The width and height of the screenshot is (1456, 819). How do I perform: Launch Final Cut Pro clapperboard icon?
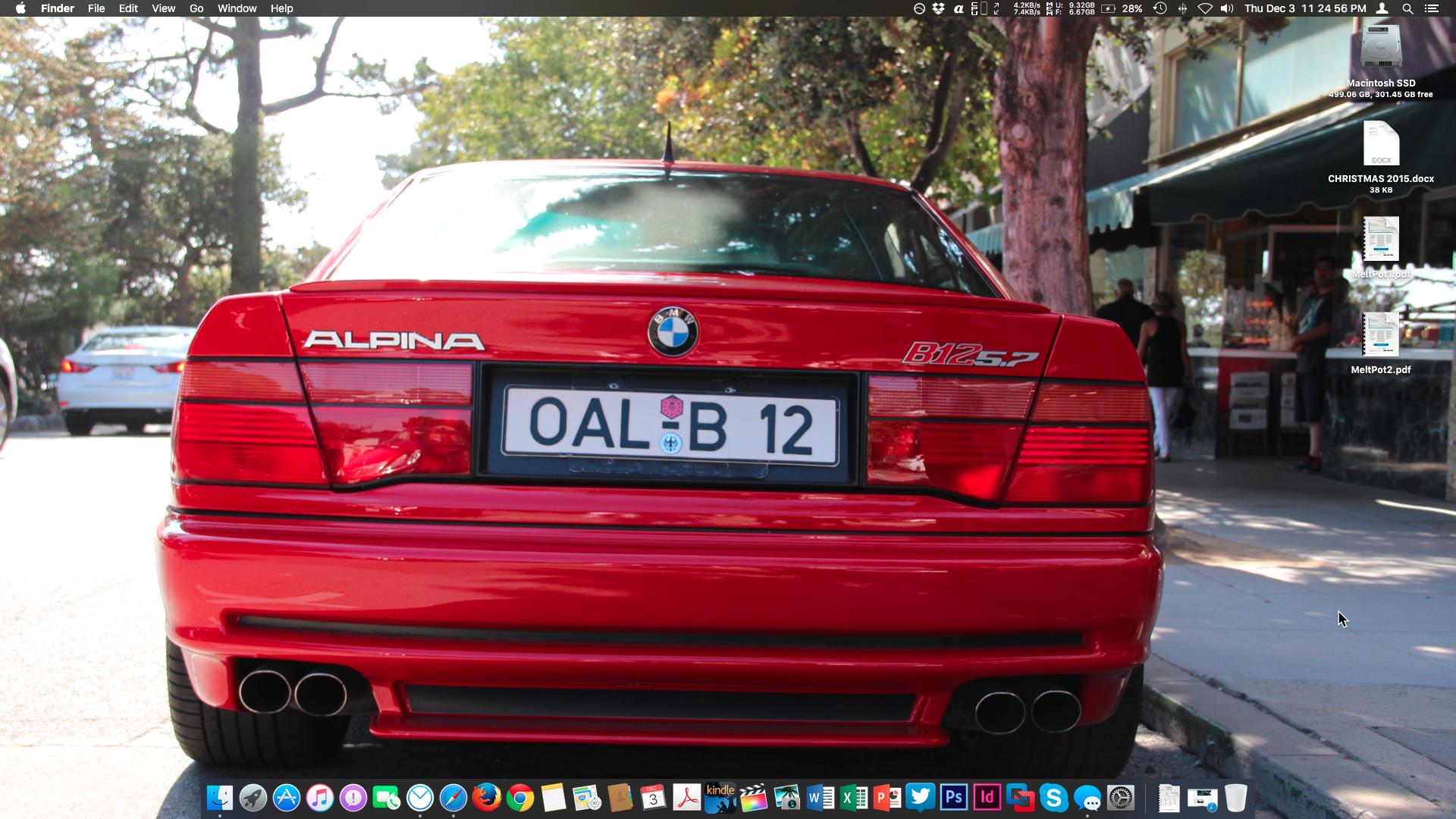click(x=754, y=798)
